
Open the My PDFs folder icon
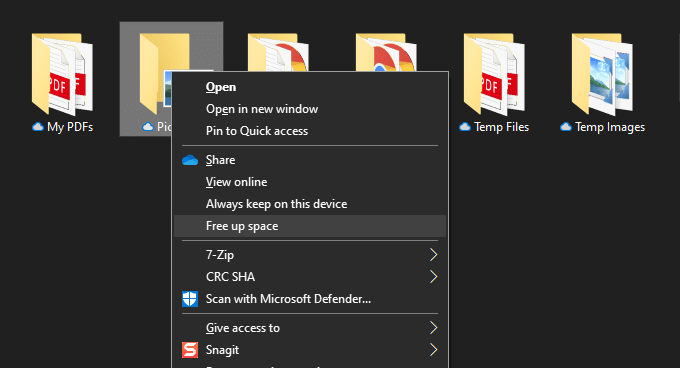[62, 74]
